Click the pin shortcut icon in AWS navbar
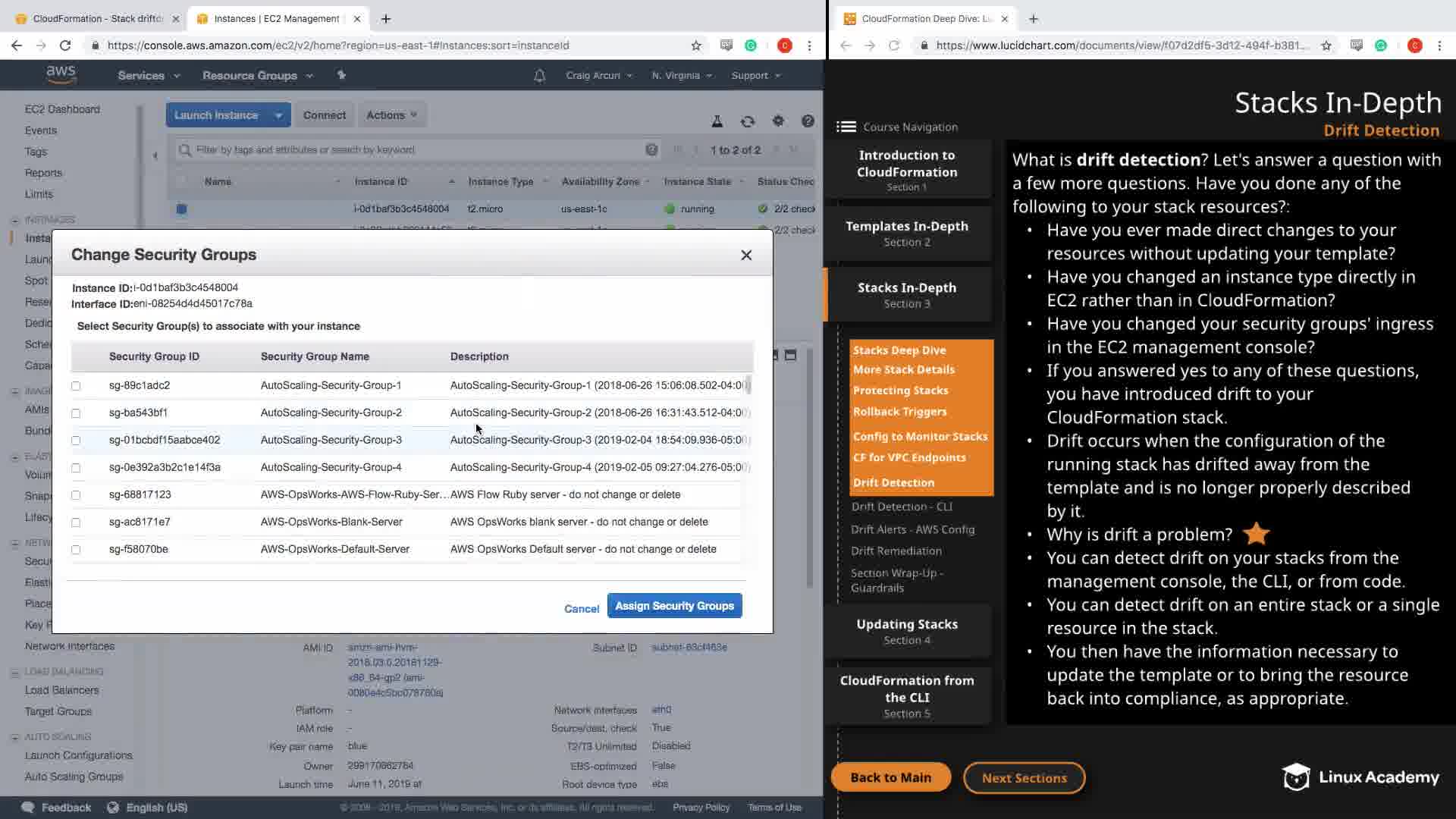The width and height of the screenshot is (1456, 819). pos(341,75)
